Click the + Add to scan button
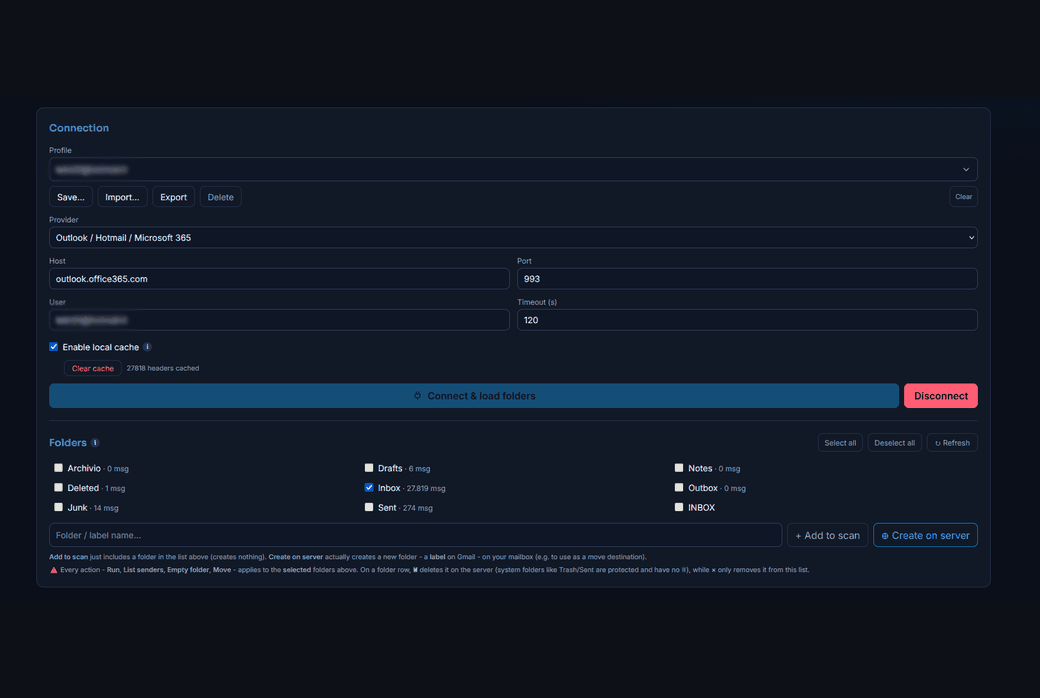The image size is (1040, 698). tap(827, 535)
